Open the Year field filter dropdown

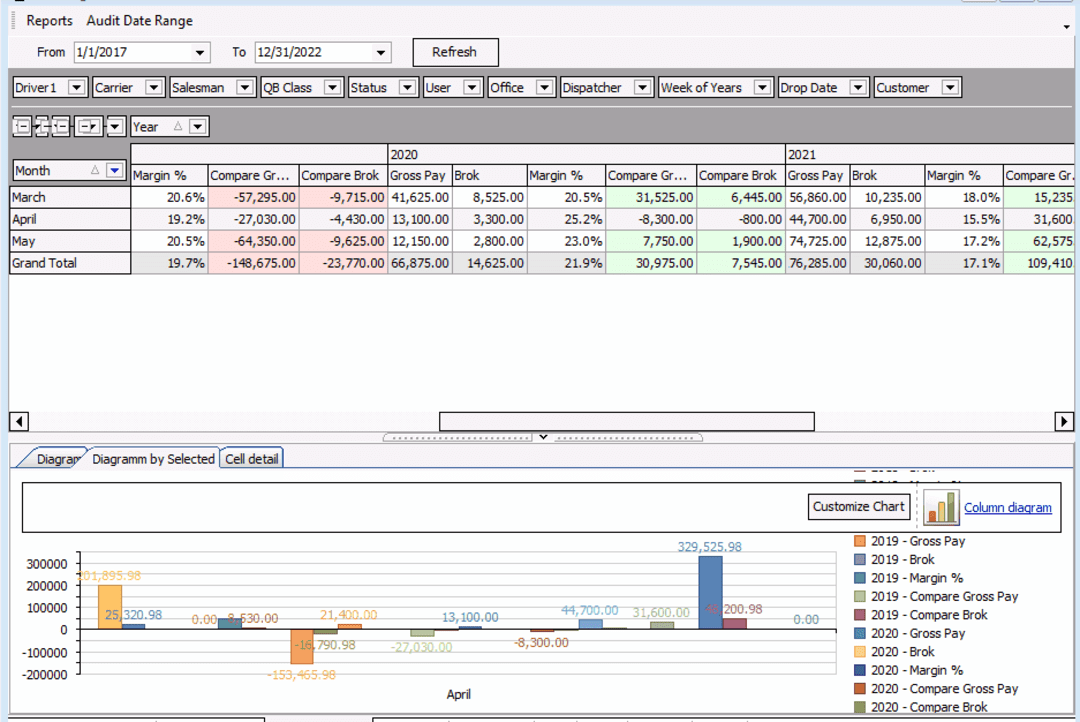[197, 126]
